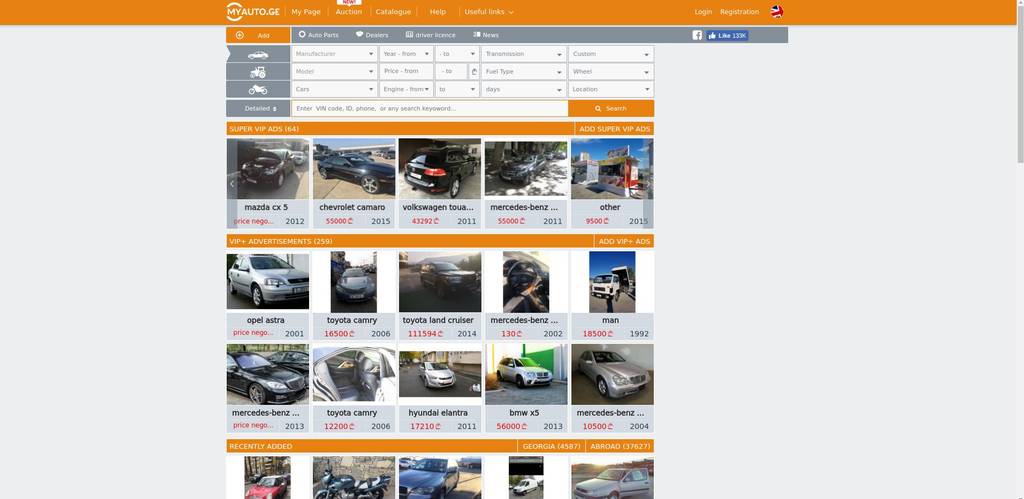
Task: Open the Engine to dropdown
Action: point(457,89)
